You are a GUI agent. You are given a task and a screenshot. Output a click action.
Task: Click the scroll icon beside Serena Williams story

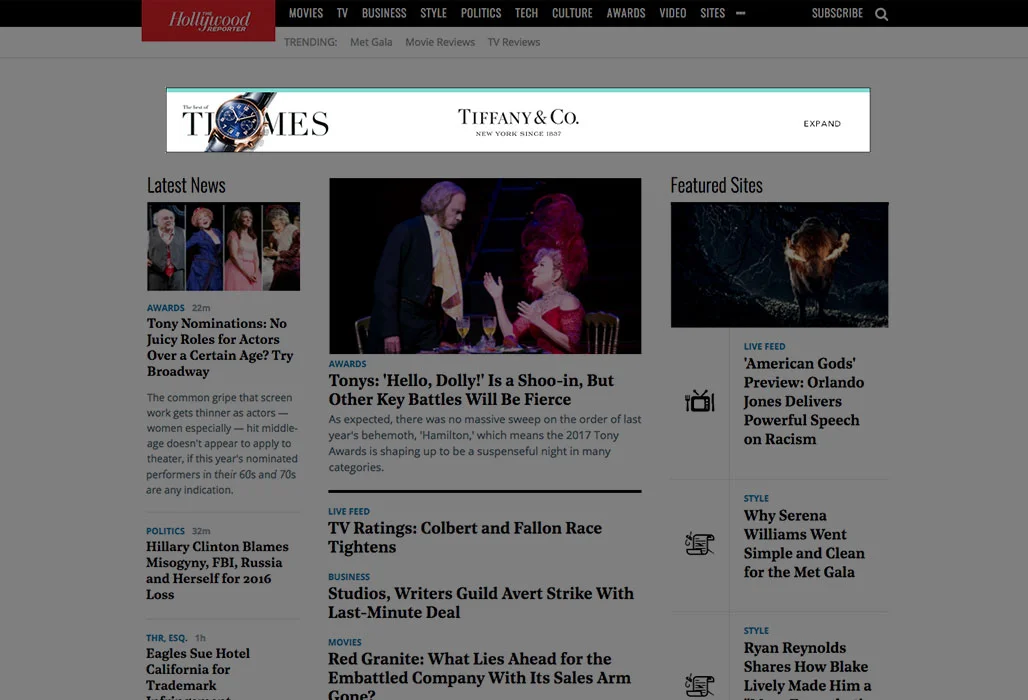point(700,543)
